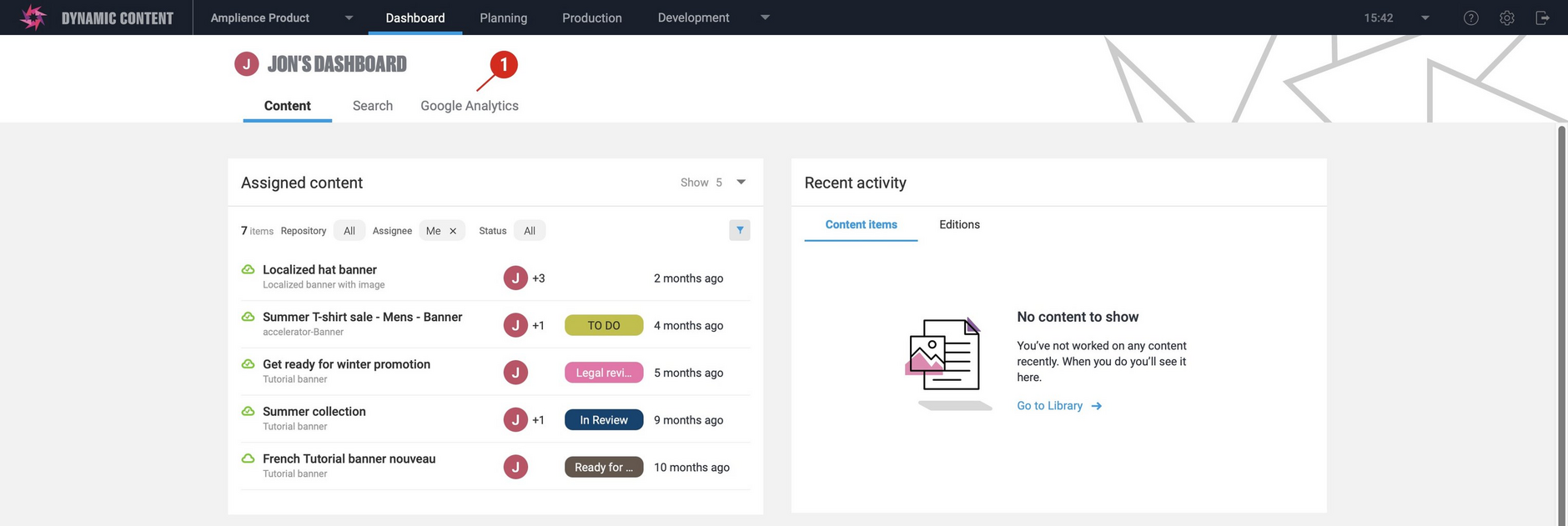Click the filter funnel icon in Assigned content
Image resolution: width=1568 pixels, height=526 pixels.
click(740, 230)
